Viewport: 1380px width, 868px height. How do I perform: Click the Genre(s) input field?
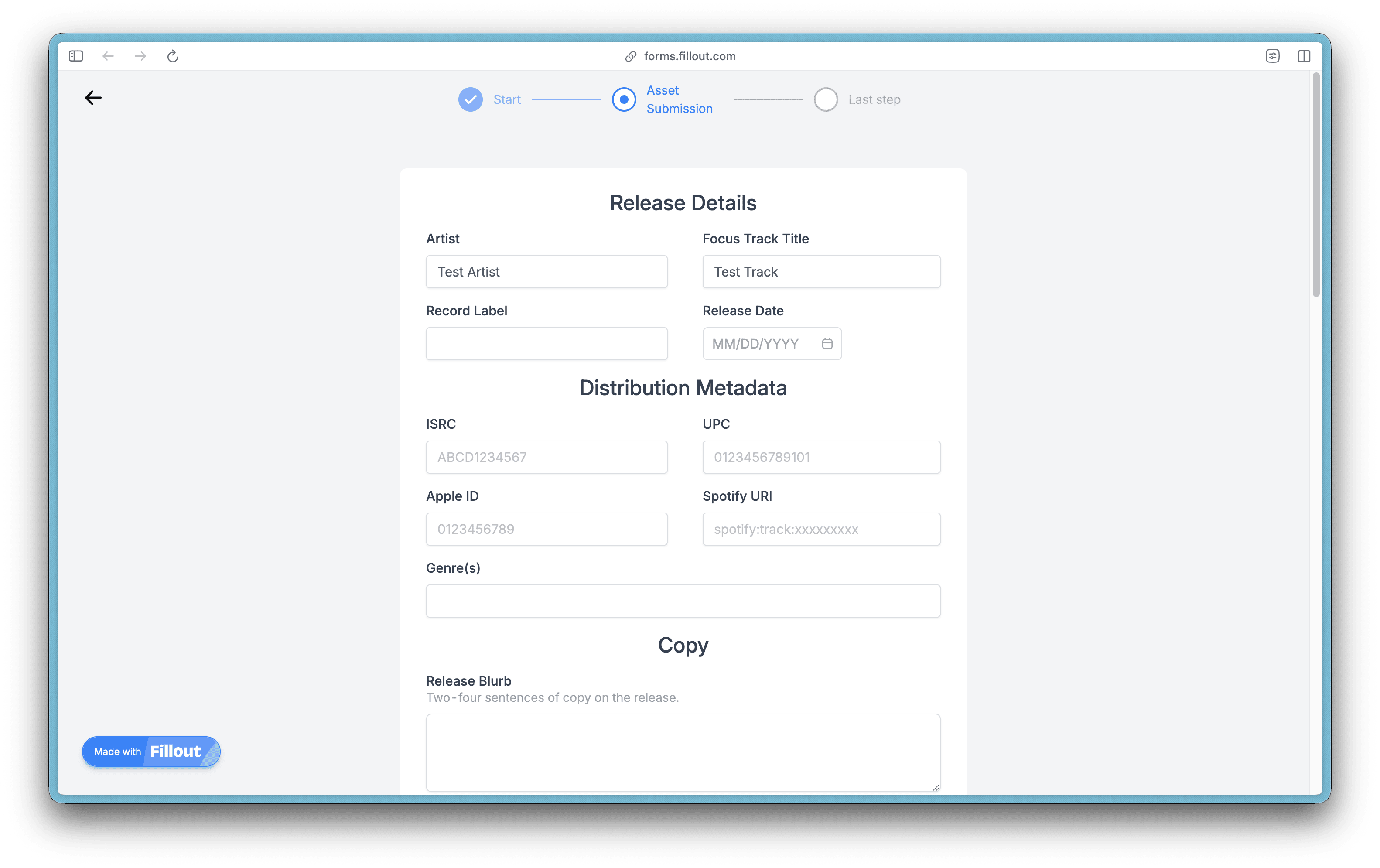pos(683,601)
